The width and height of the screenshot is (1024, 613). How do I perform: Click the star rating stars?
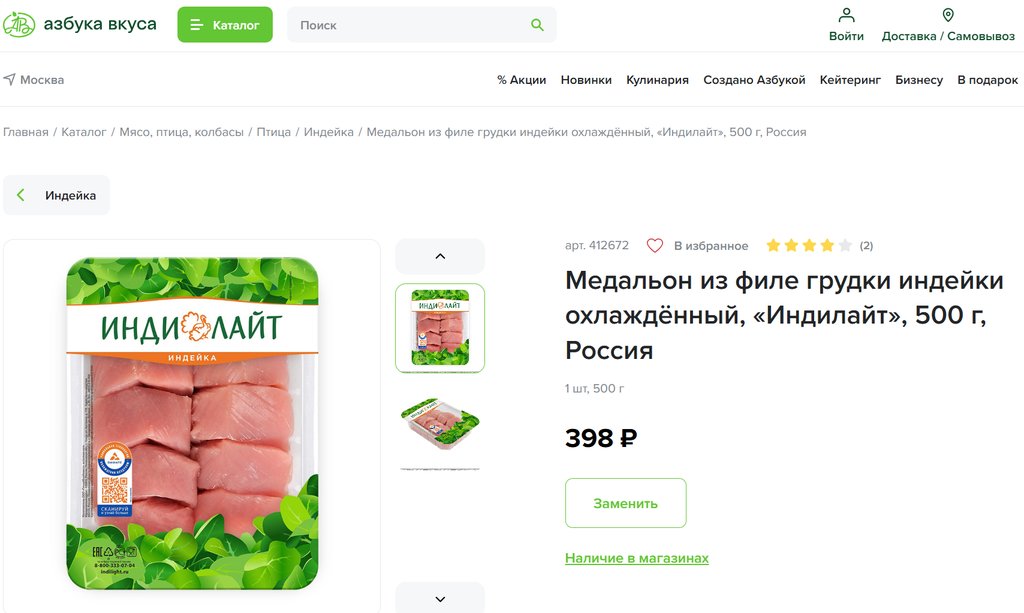coord(809,245)
